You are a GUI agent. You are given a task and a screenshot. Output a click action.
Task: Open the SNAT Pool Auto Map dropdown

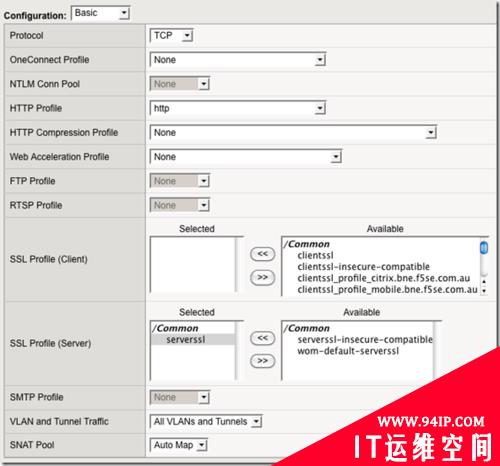point(179,445)
